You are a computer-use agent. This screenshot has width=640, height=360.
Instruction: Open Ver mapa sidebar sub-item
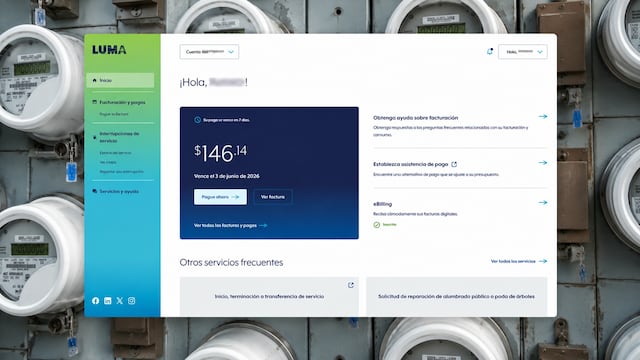click(108, 162)
